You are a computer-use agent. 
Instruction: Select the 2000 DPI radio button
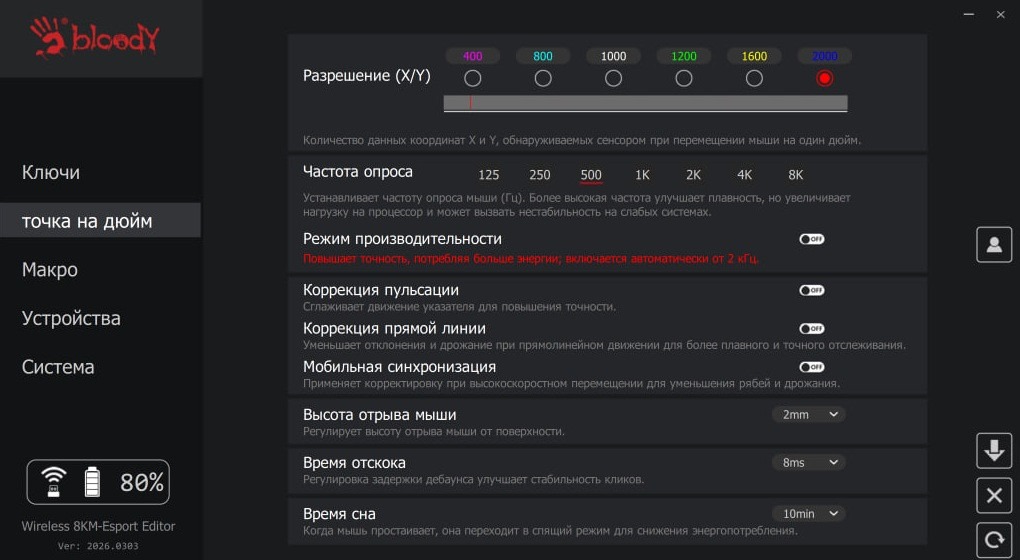[824, 79]
